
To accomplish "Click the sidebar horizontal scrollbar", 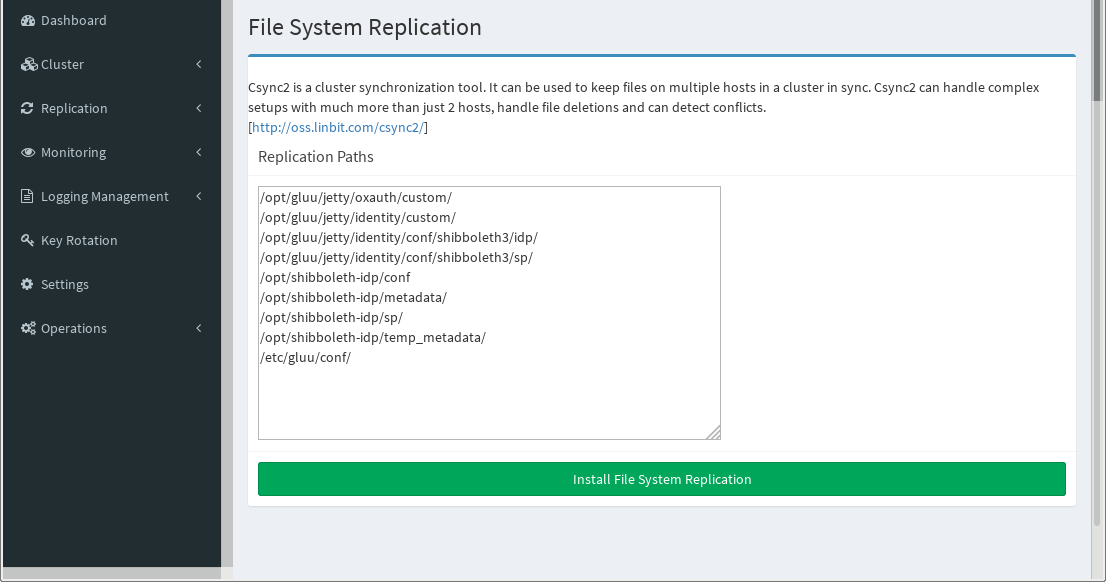I will pos(111,573).
